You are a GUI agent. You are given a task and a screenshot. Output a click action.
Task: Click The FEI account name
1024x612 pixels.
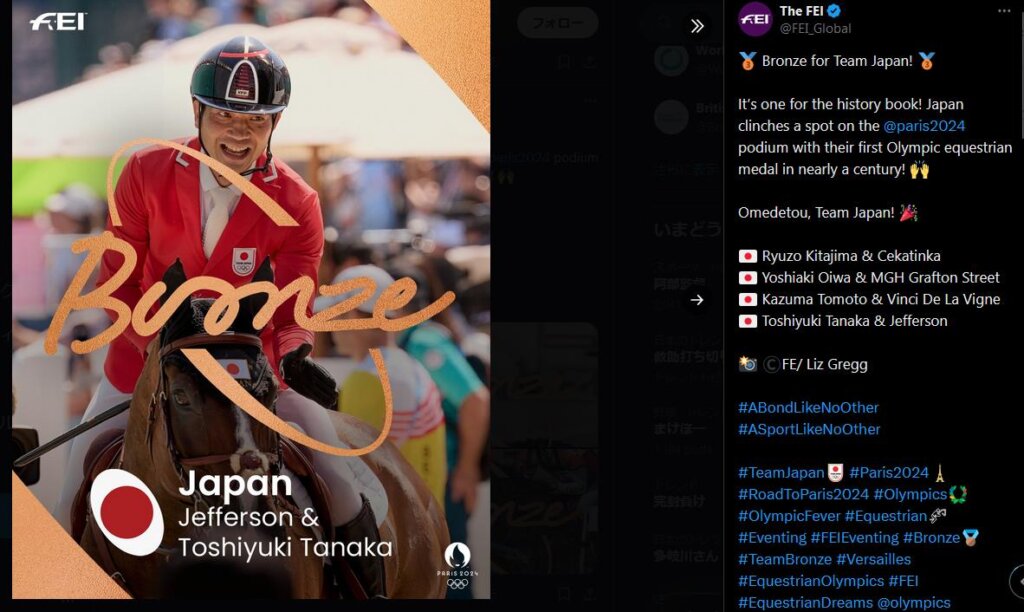(x=801, y=10)
